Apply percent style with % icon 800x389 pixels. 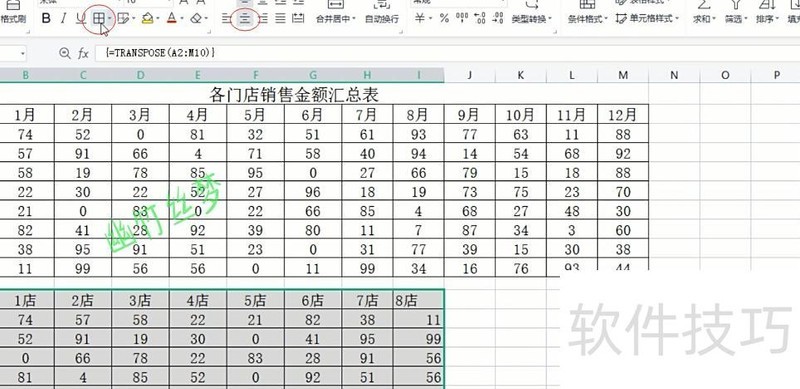[x=444, y=19]
